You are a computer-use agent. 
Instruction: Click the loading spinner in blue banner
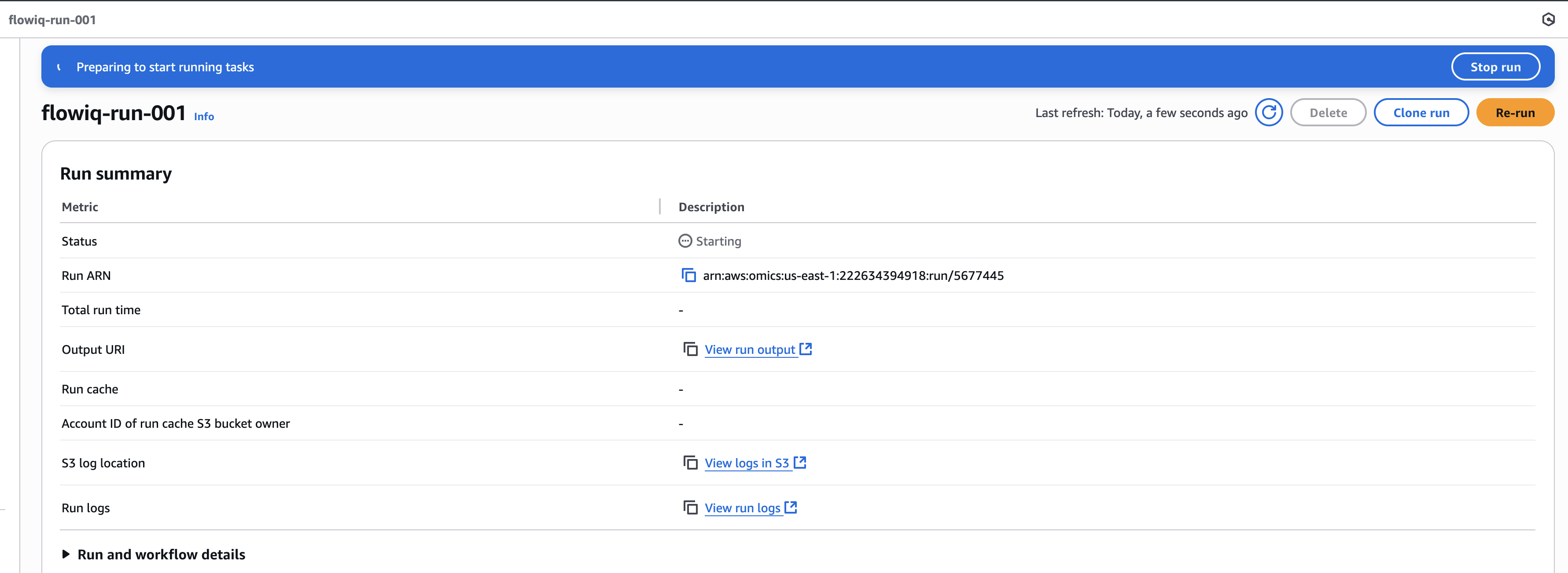[x=59, y=67]
